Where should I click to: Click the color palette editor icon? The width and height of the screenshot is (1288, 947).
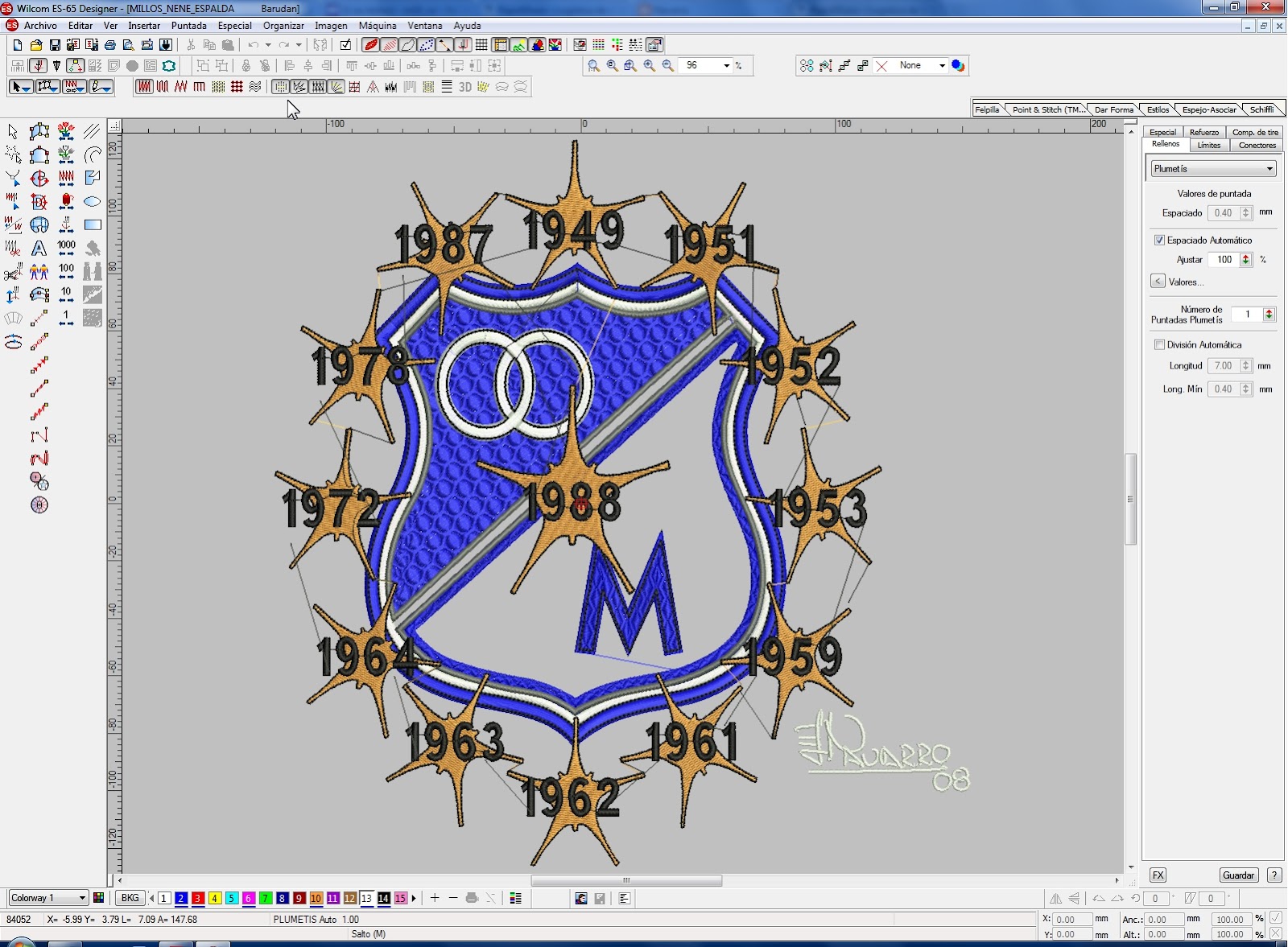(99, 898)
